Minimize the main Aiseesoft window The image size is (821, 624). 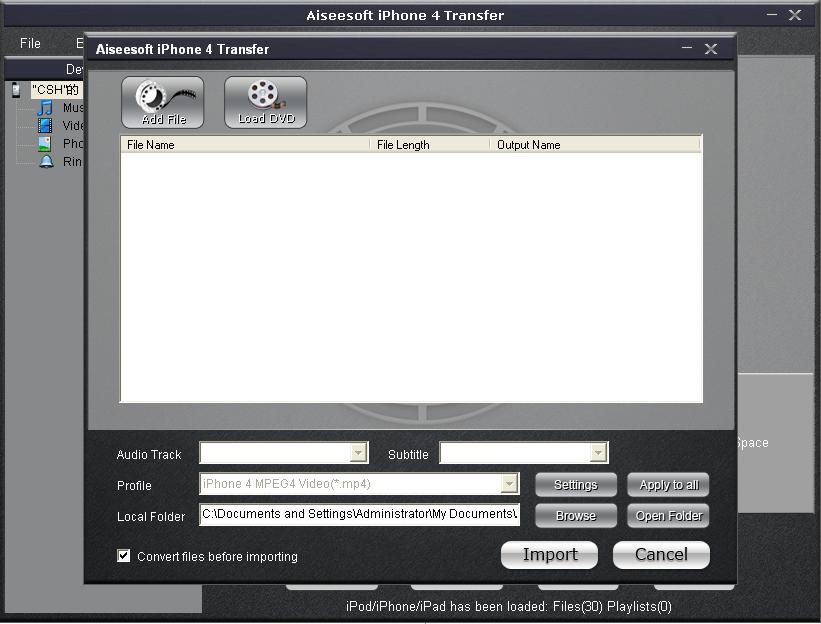click(x=772, y=15)
